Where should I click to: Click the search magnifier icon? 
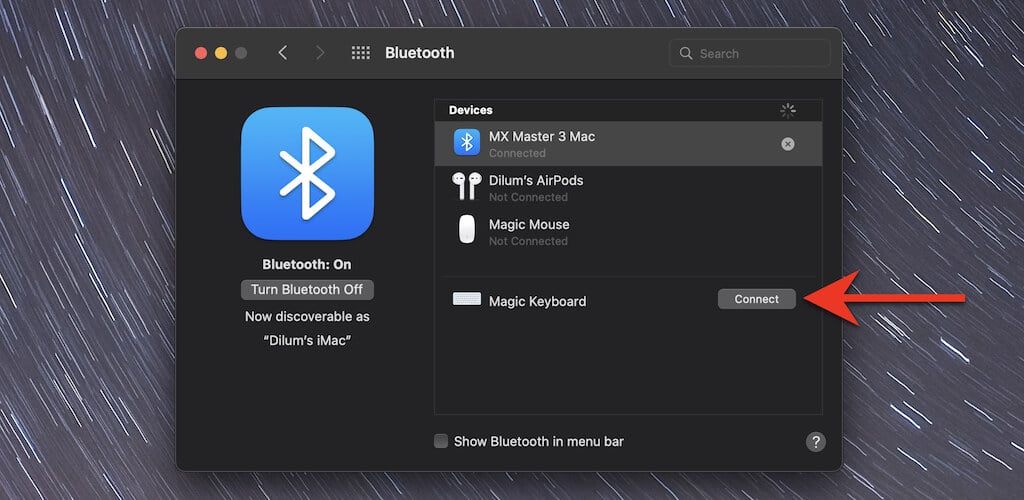685,53
